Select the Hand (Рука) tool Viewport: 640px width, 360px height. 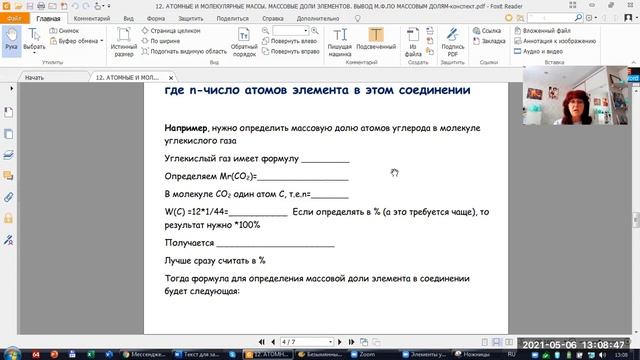11,40
